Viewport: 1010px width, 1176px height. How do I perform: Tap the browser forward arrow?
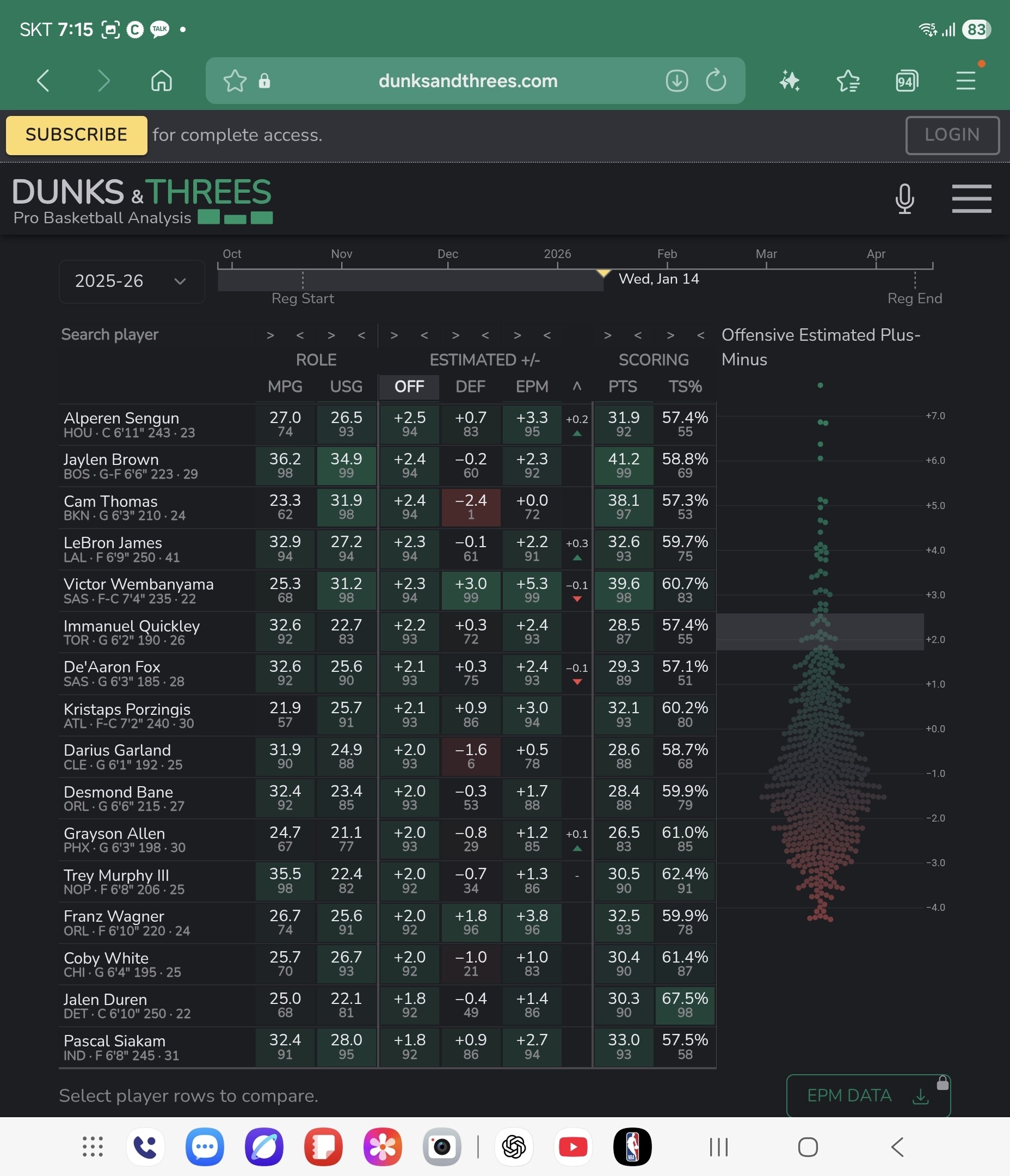103,81
